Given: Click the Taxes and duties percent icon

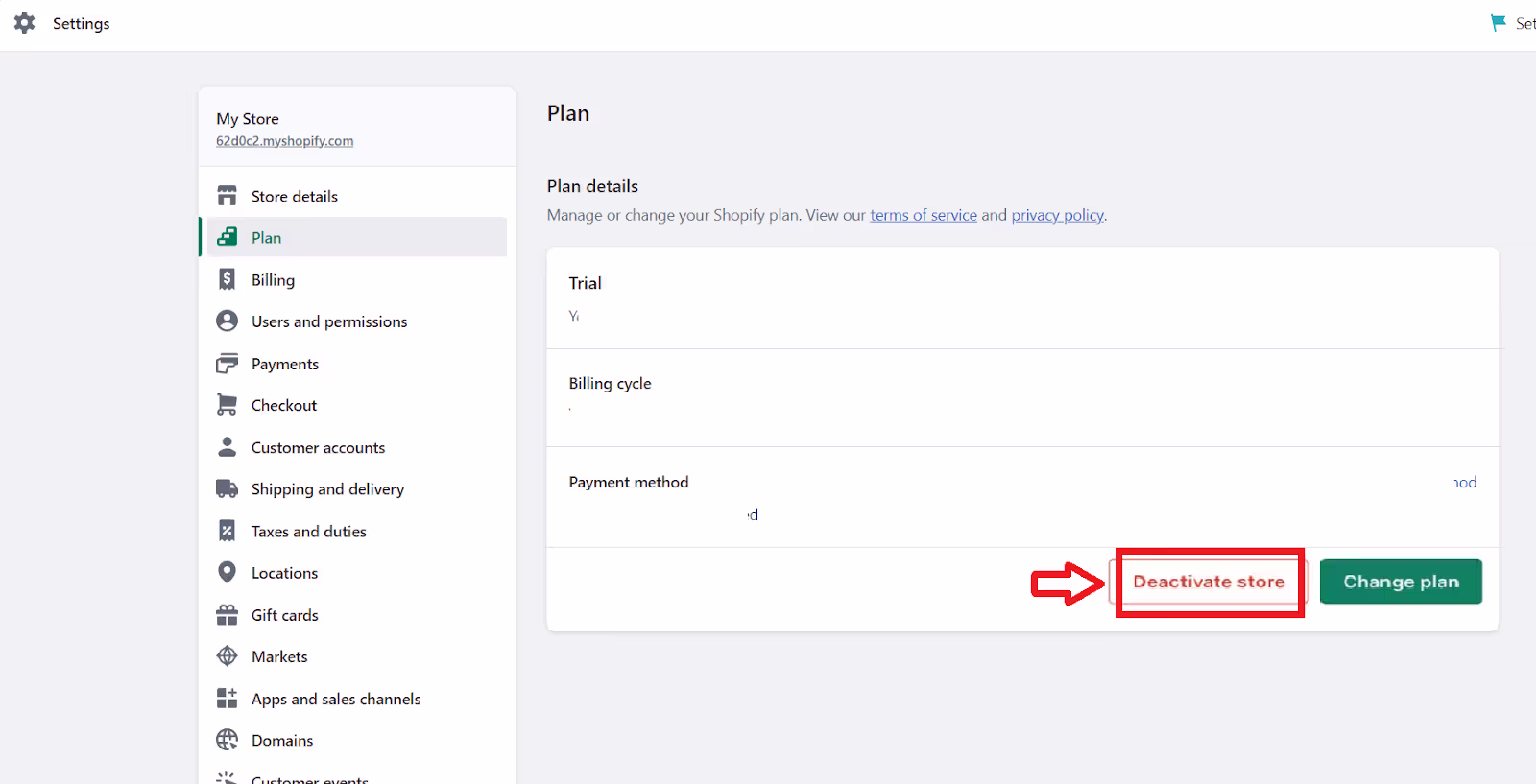Looking at the screenshot, I should (x=227, y=531).
